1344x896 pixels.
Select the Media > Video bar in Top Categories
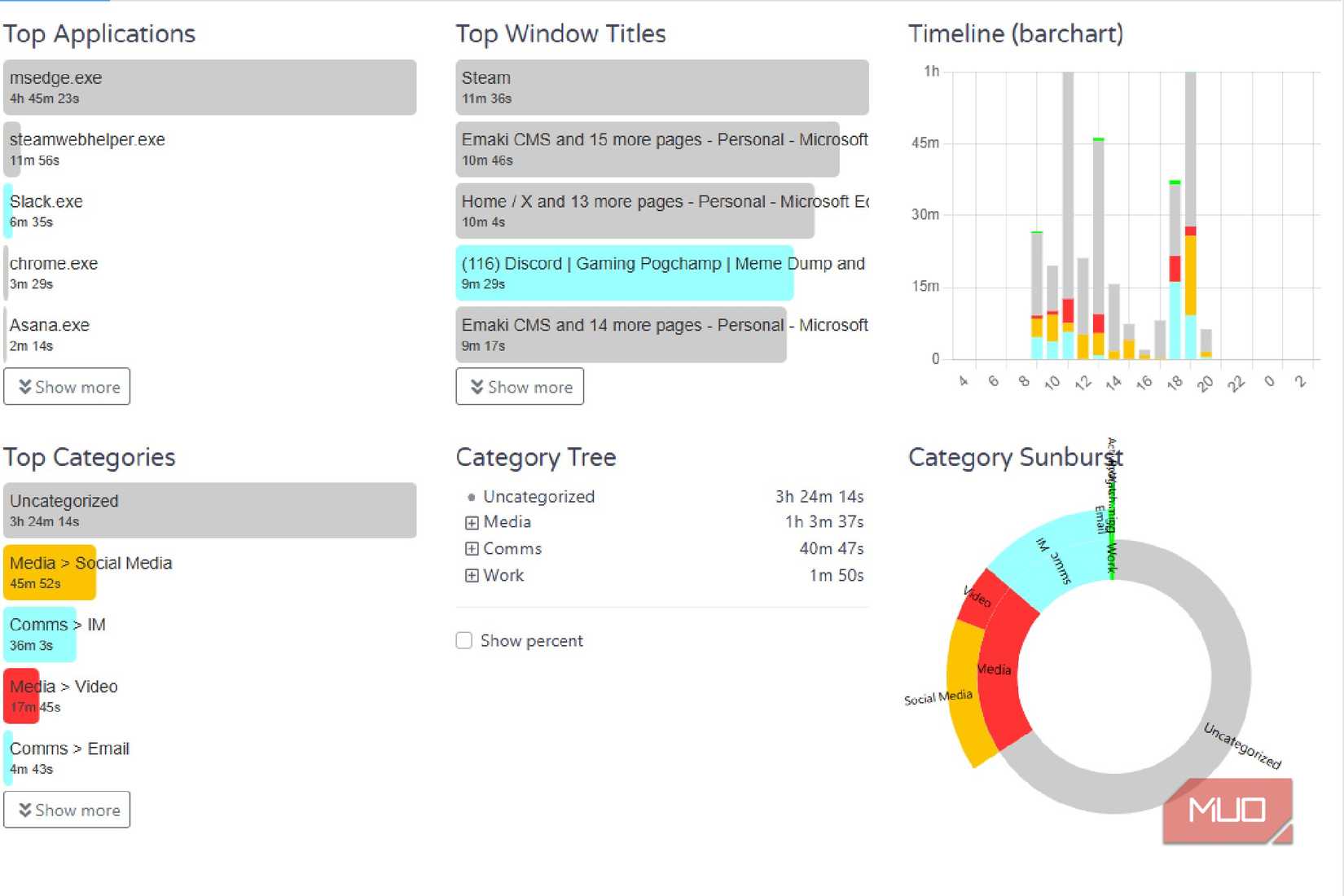click(x=22, y=696)
